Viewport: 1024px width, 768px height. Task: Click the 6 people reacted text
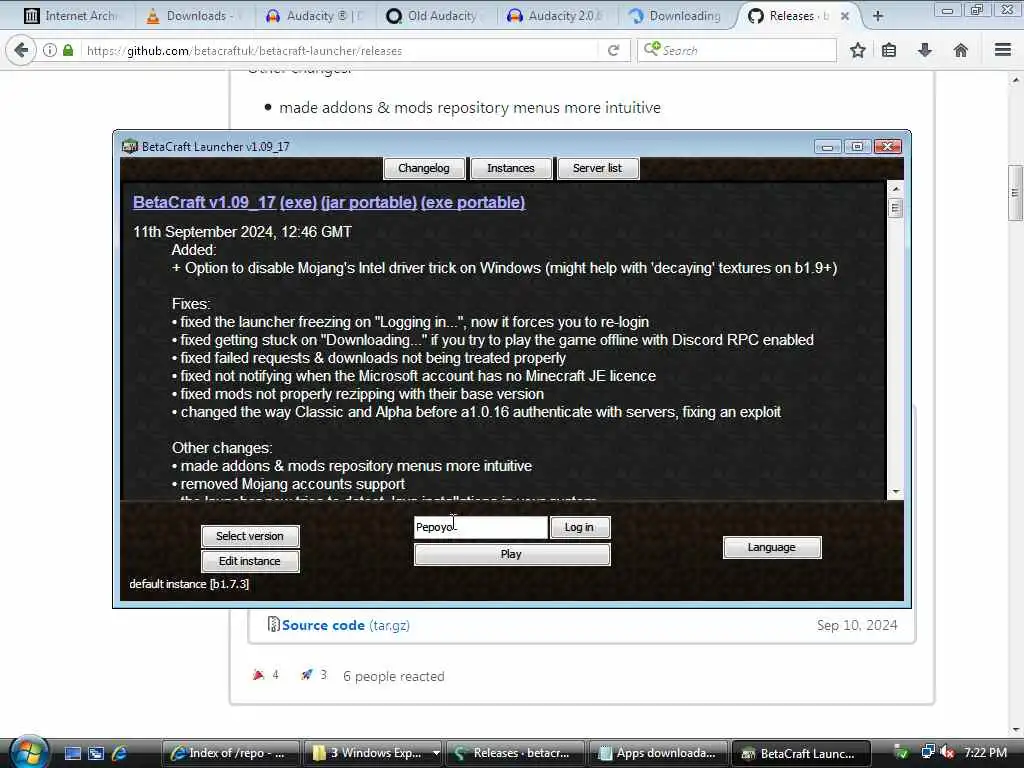pyautogui.click(x=394, y=677)
